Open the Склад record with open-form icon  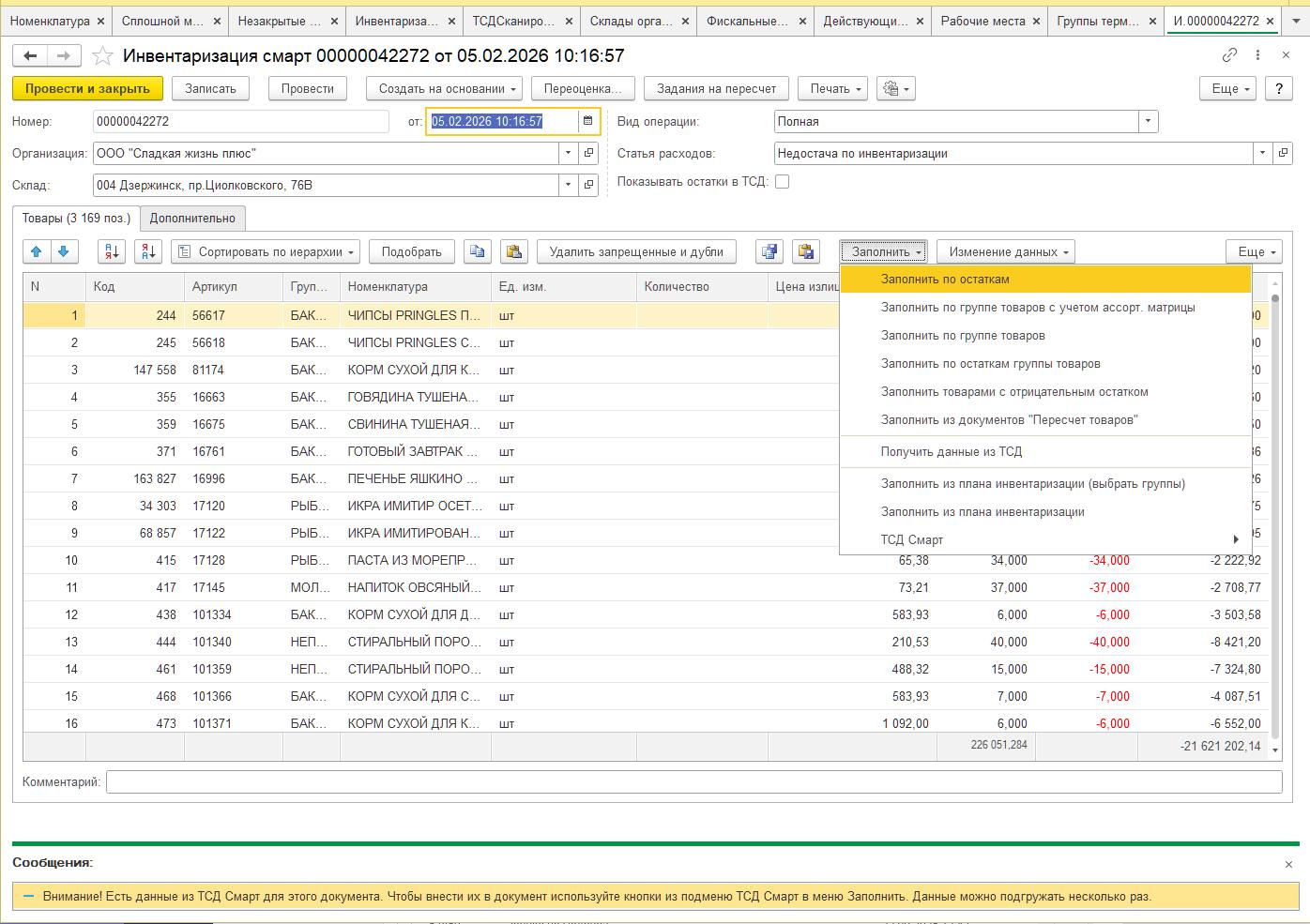click(x=588, y=185)
